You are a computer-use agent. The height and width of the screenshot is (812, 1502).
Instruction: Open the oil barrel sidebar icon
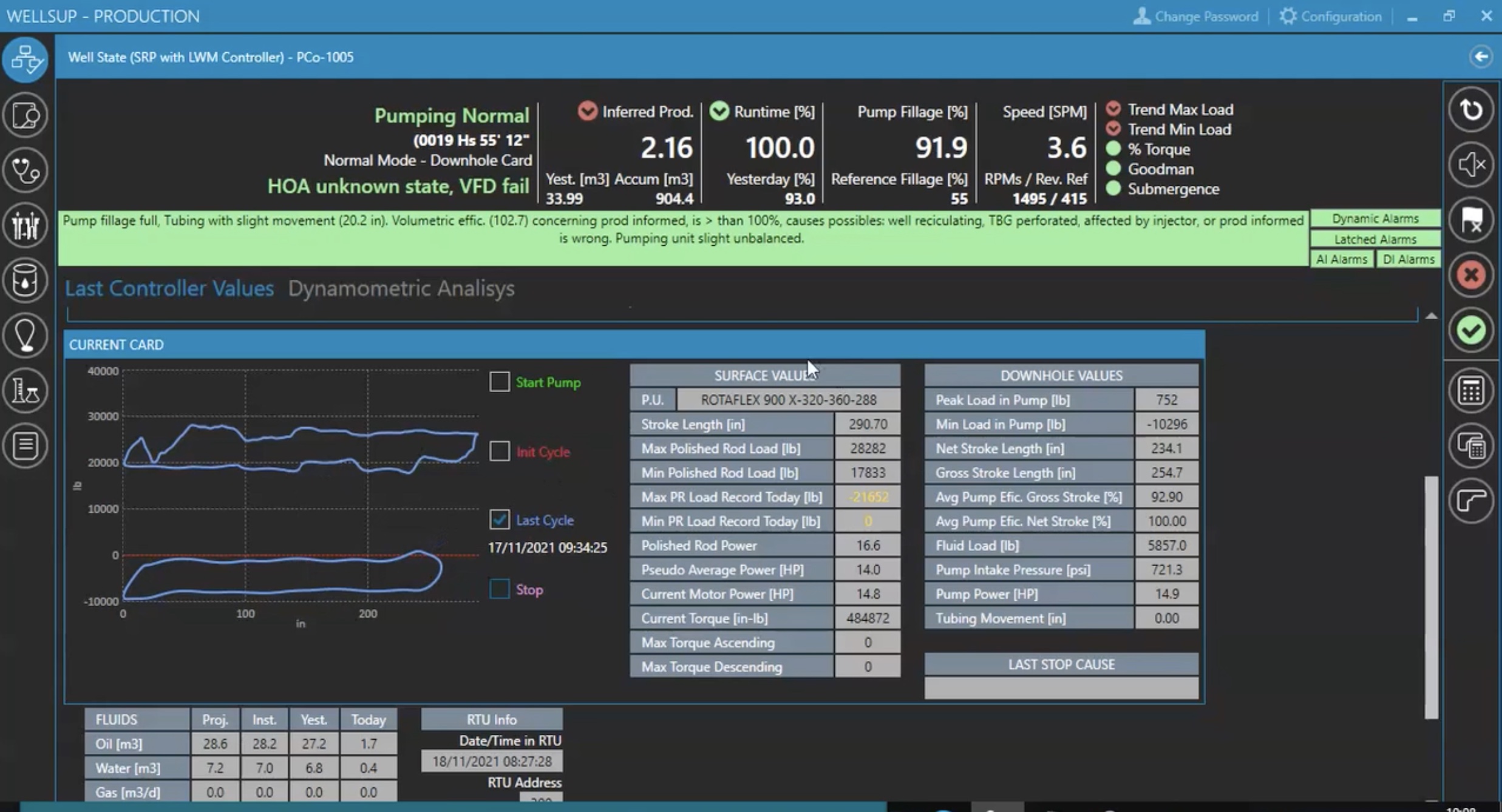(25, 280)
